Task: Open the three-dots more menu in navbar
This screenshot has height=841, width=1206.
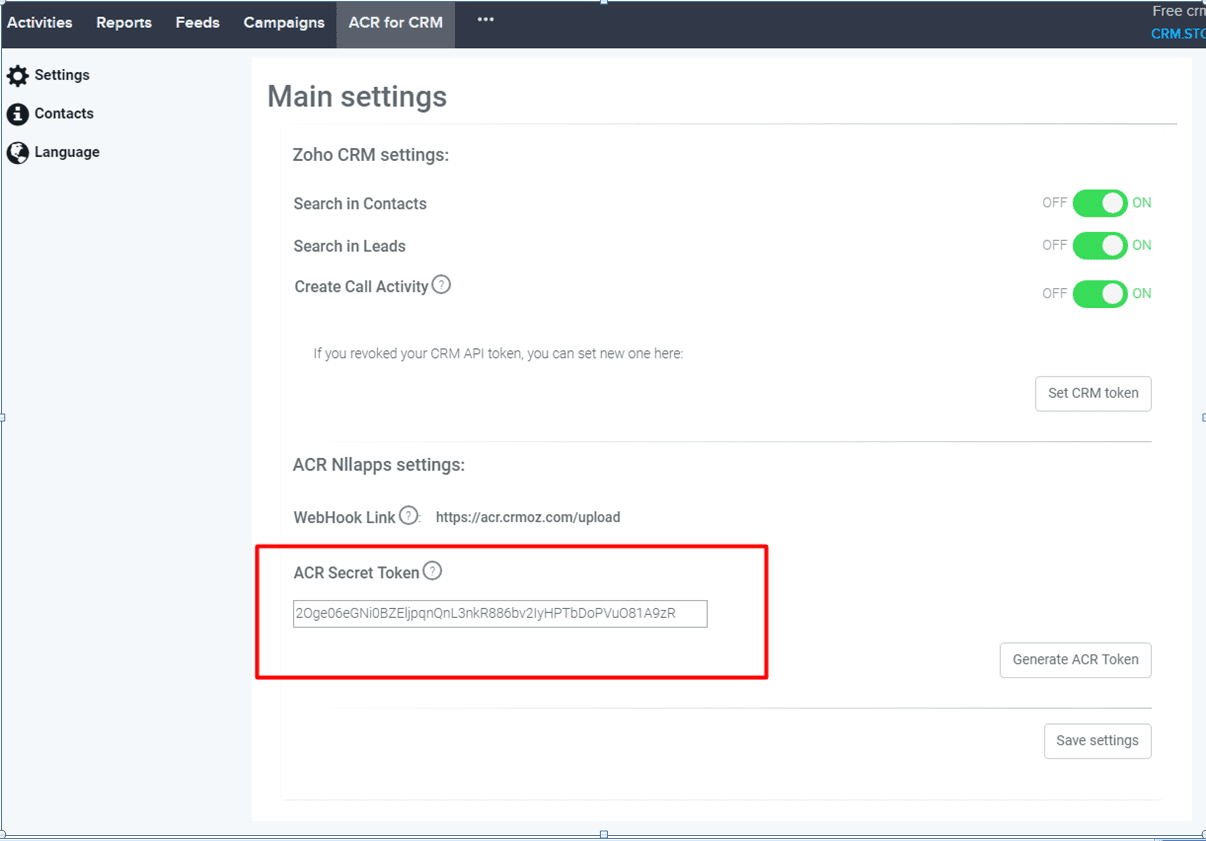Action: click(486, 20)
